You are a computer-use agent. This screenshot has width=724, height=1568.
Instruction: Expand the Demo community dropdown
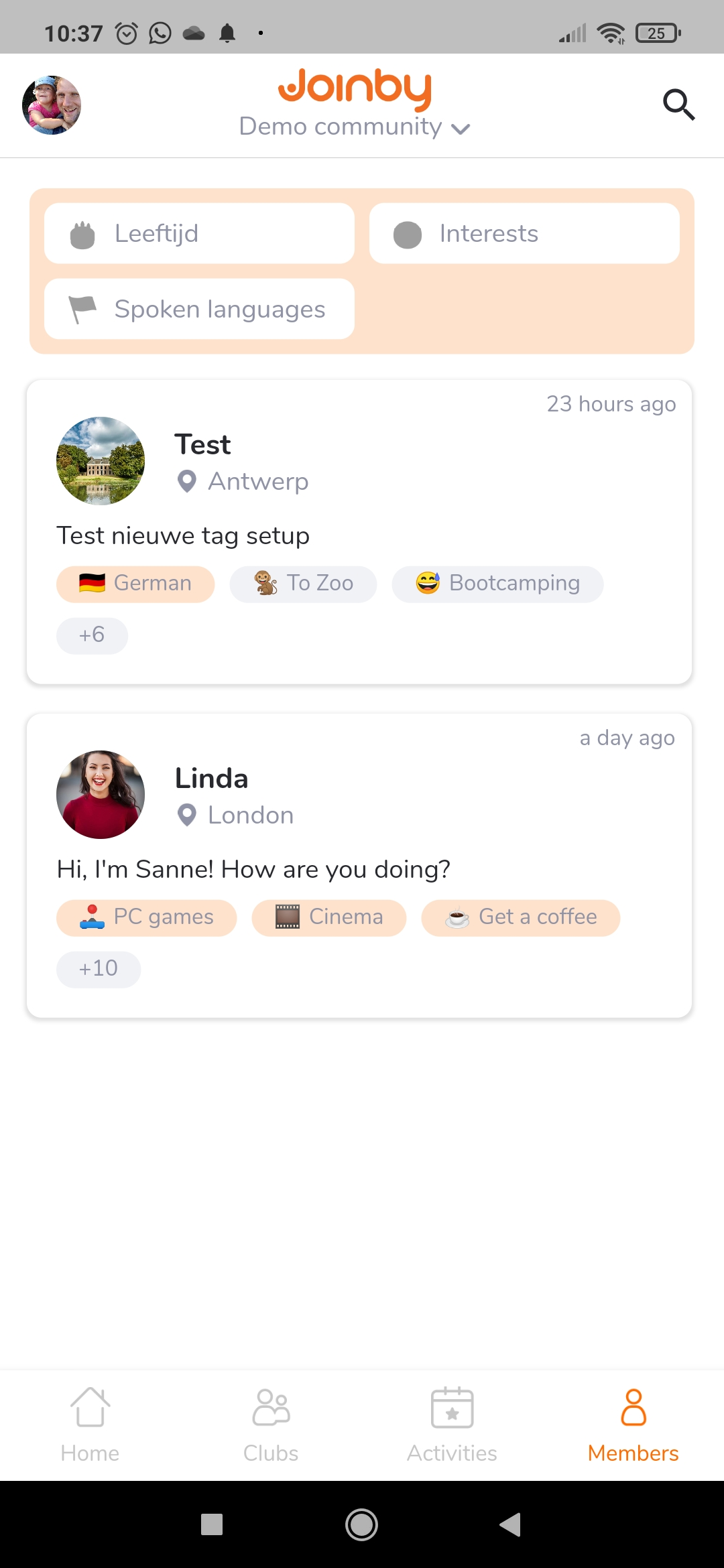click(355, 127)
